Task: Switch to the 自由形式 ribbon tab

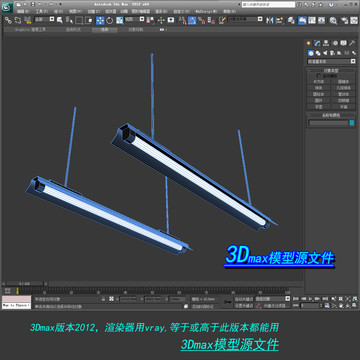Action: click(74, 30)
